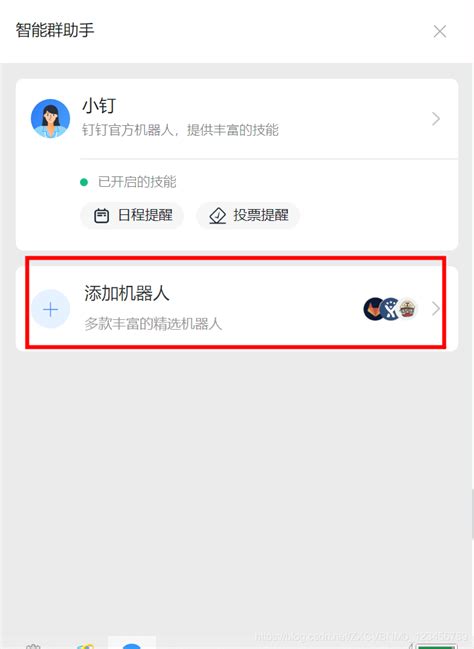Open the 日程提醒 skill label
Image resolution: width=474 pixels, height=649 pixels.
click(x=145, y=215)
